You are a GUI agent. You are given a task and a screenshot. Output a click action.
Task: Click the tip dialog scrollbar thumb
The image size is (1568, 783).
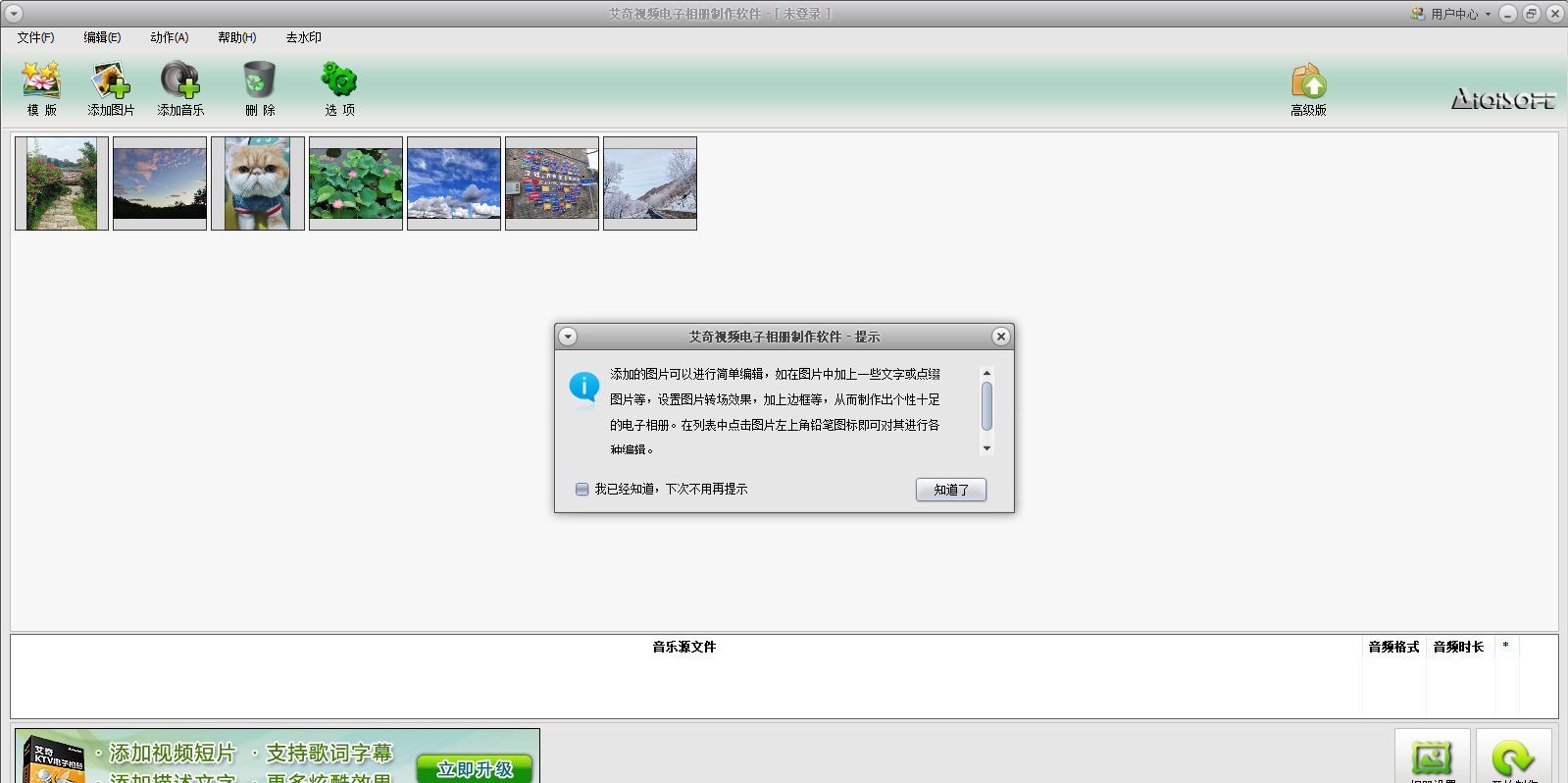tap(986, 406)
